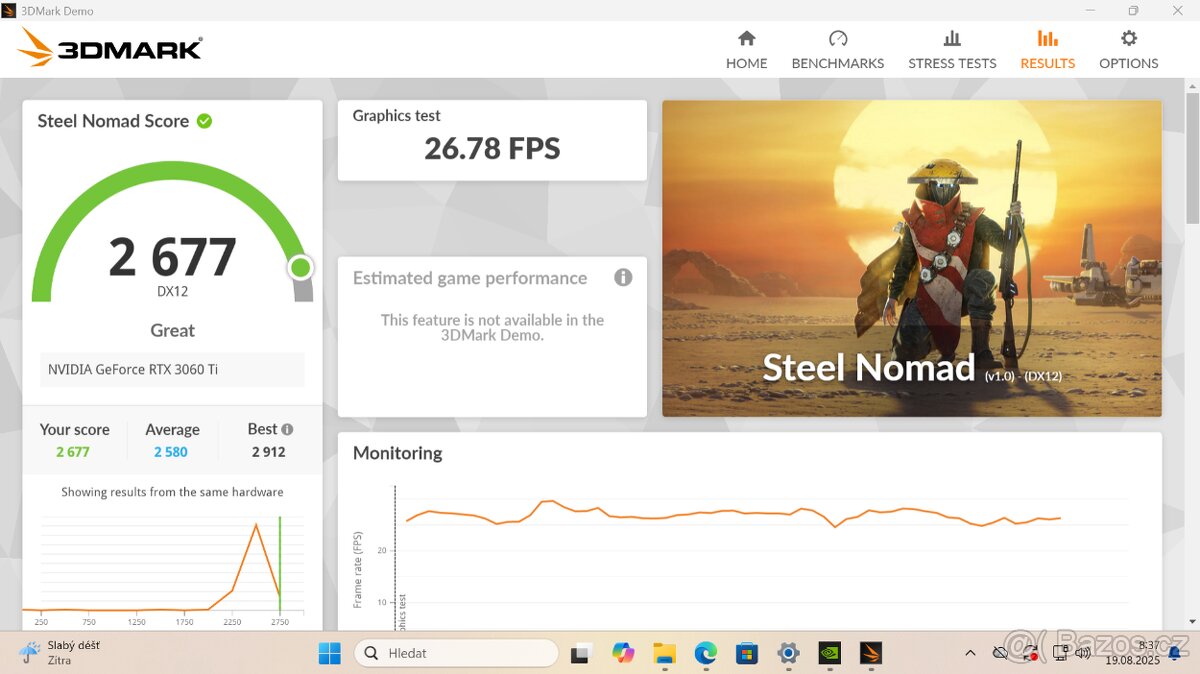The image size is (1200, 674).
Task: Launch the NVIDIA app from taskbar
Action: [828, 653]
